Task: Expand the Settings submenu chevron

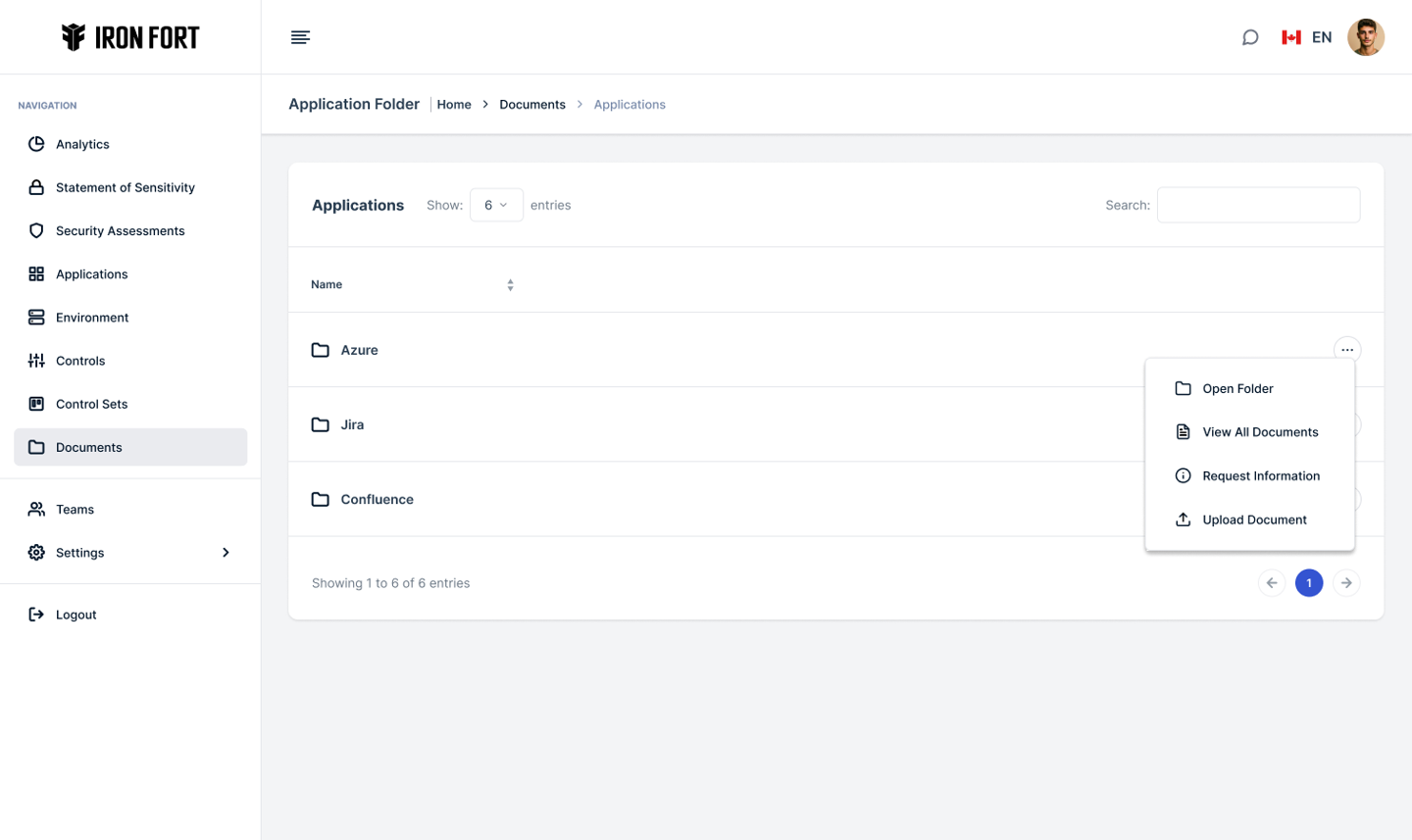Action: [226, 553]
